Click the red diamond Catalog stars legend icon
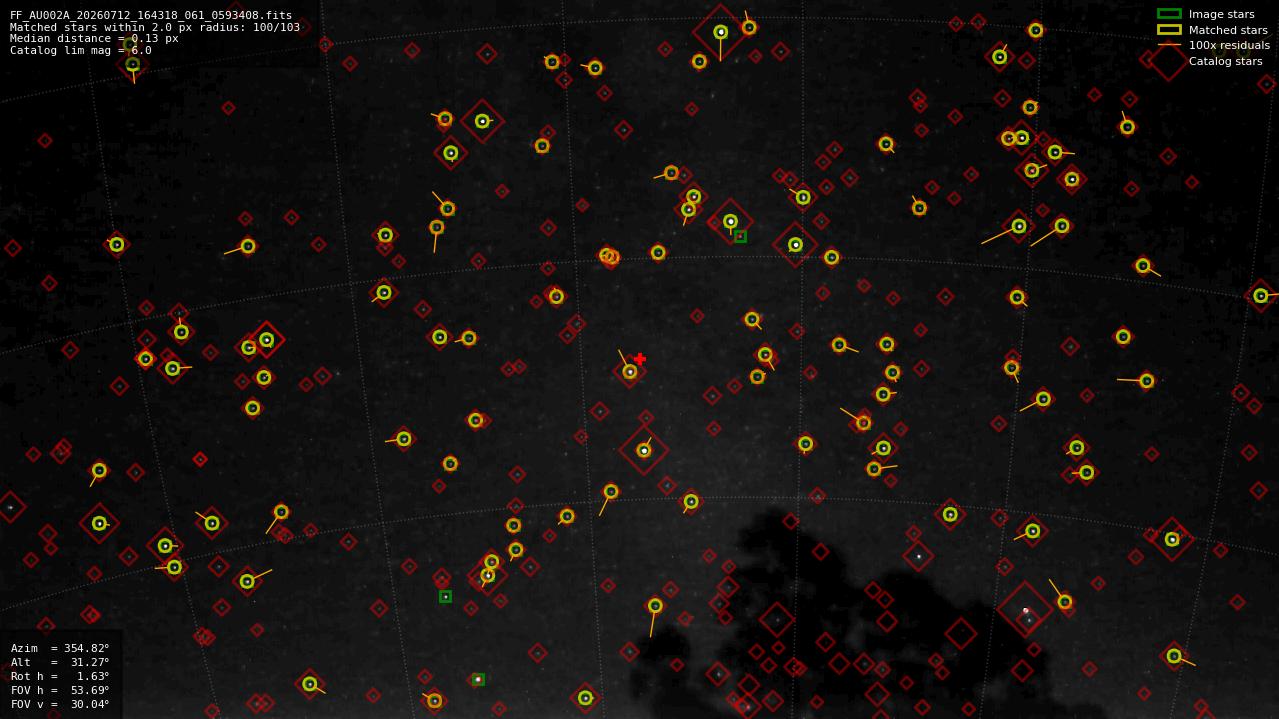Screen dimensions: 1279x719 1168,61
